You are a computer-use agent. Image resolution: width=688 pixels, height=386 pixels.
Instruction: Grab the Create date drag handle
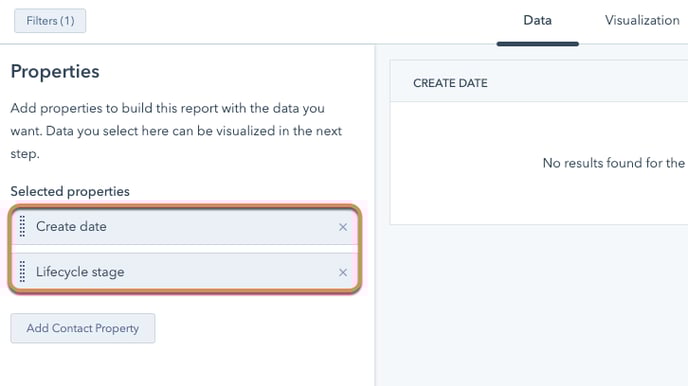pyautogui.click(x=22, y=226)
